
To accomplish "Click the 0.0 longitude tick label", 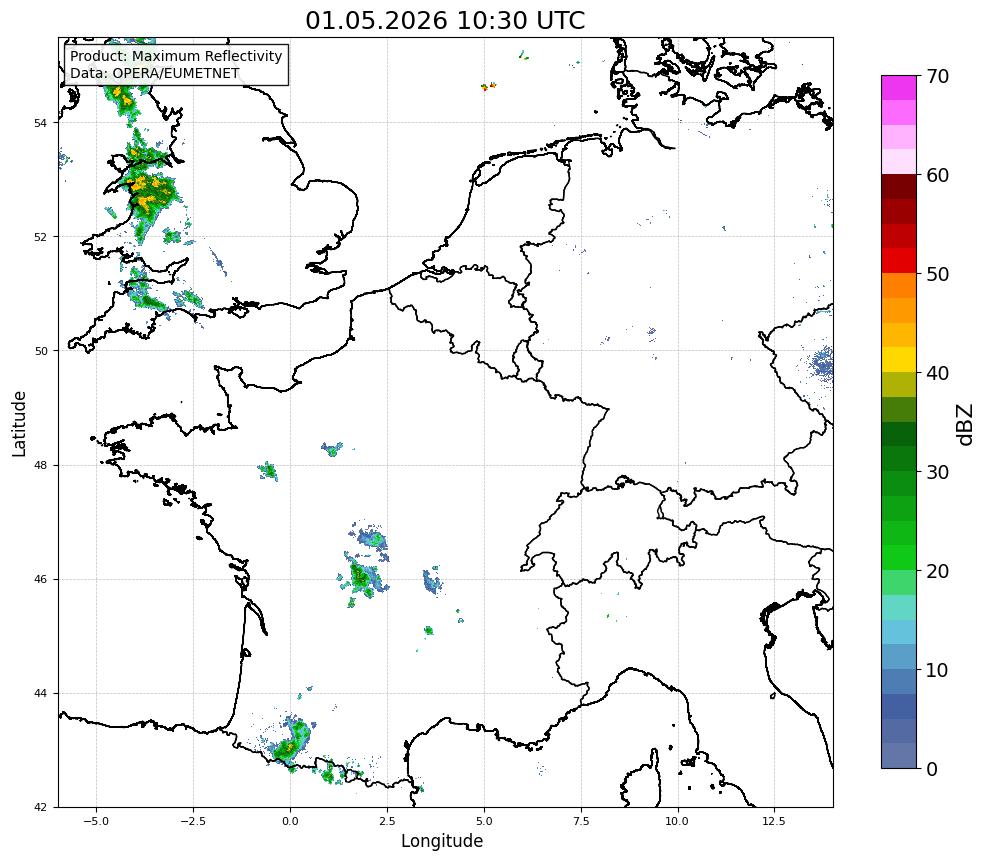I will coord(290,821).
